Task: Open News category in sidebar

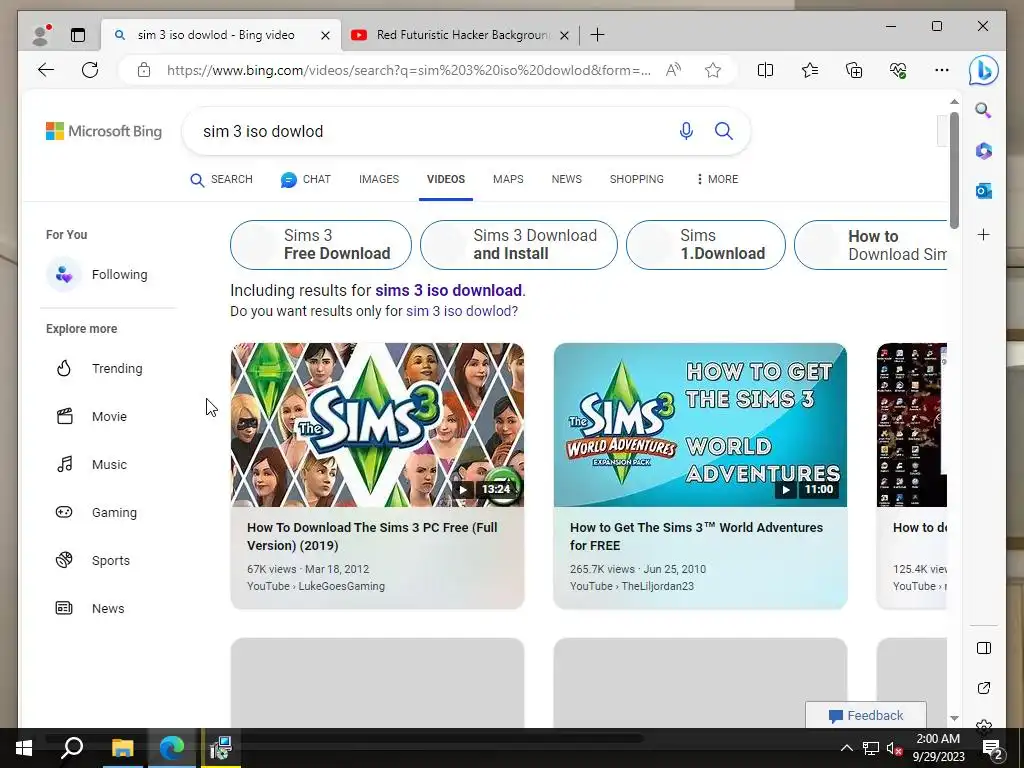Action: click(x=90, y=609)
